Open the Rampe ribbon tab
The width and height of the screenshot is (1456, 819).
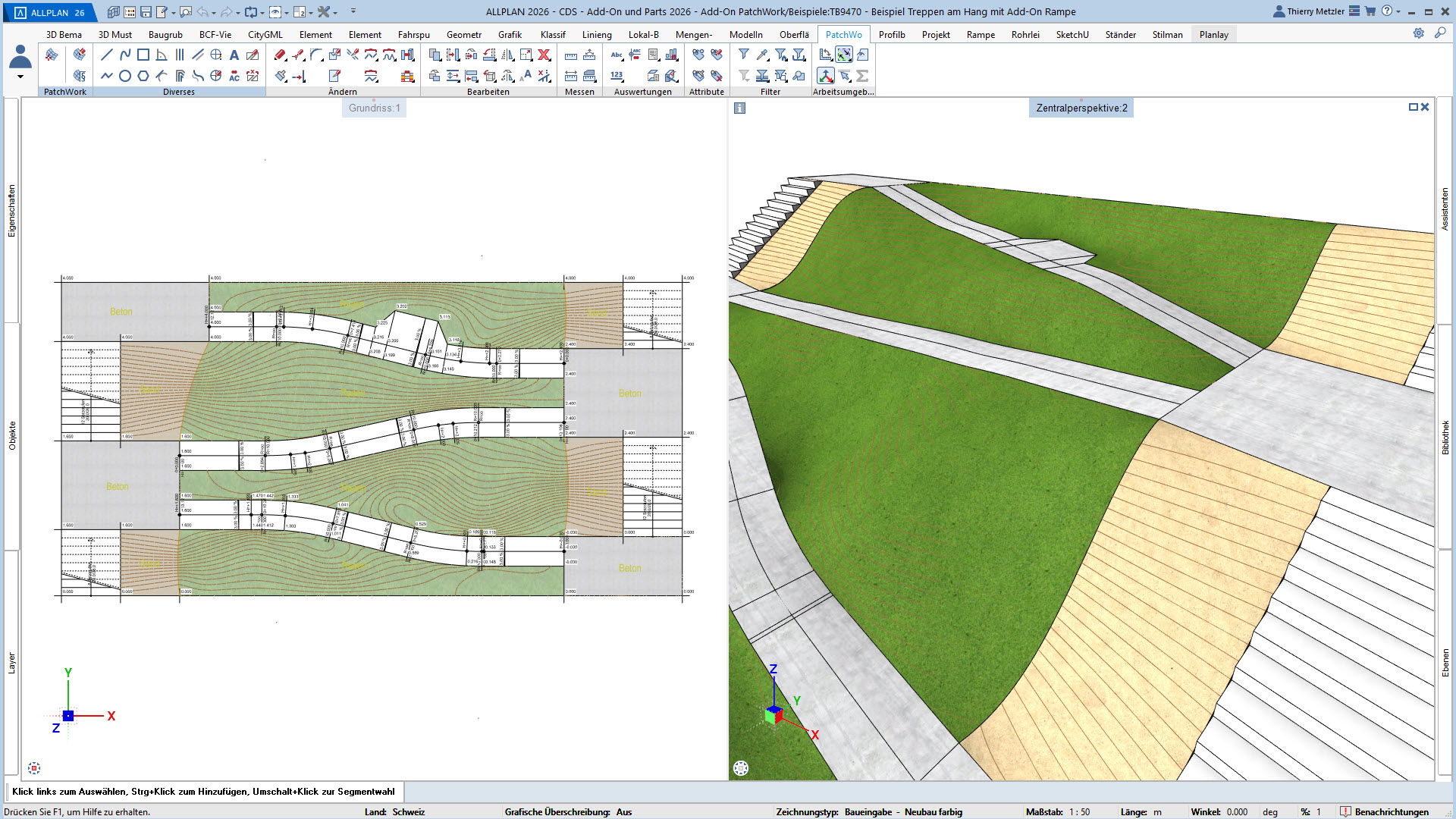point(980,34)
